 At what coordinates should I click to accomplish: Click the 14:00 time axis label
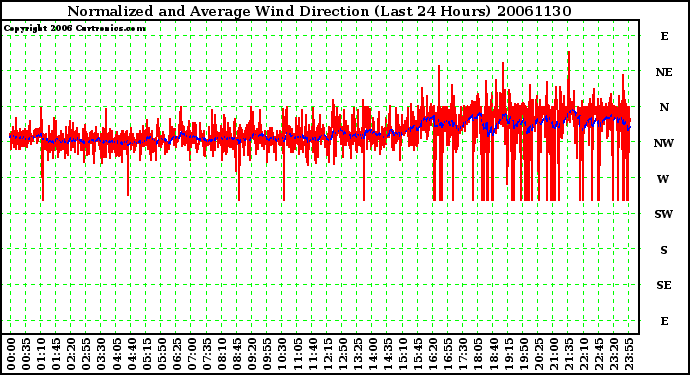coord(373,354)
